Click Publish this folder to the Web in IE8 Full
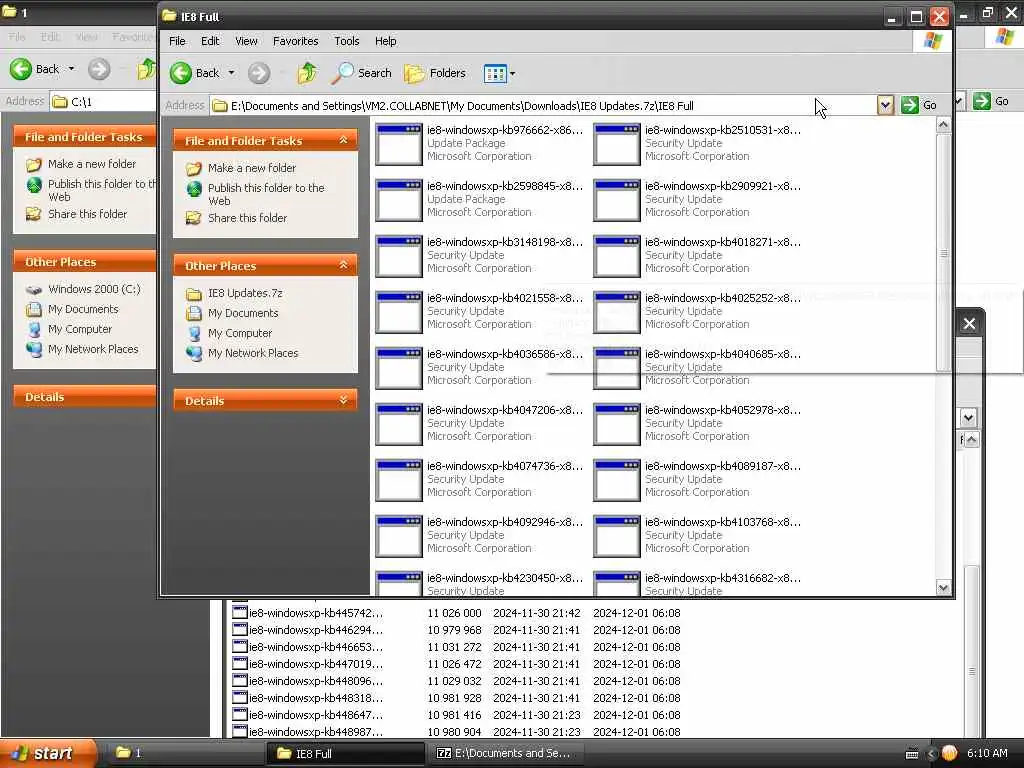This screenshot has height=768, width=1024. [266, 194]
